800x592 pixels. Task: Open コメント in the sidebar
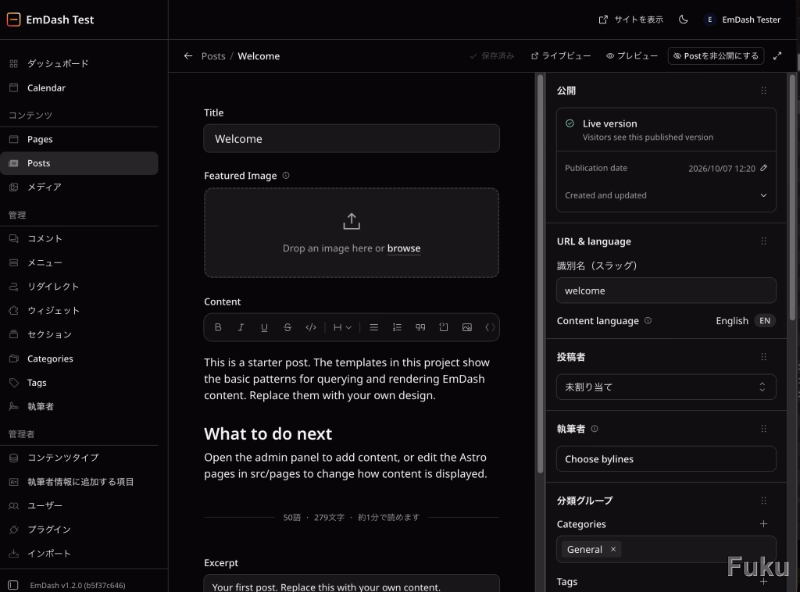point(79,238)
